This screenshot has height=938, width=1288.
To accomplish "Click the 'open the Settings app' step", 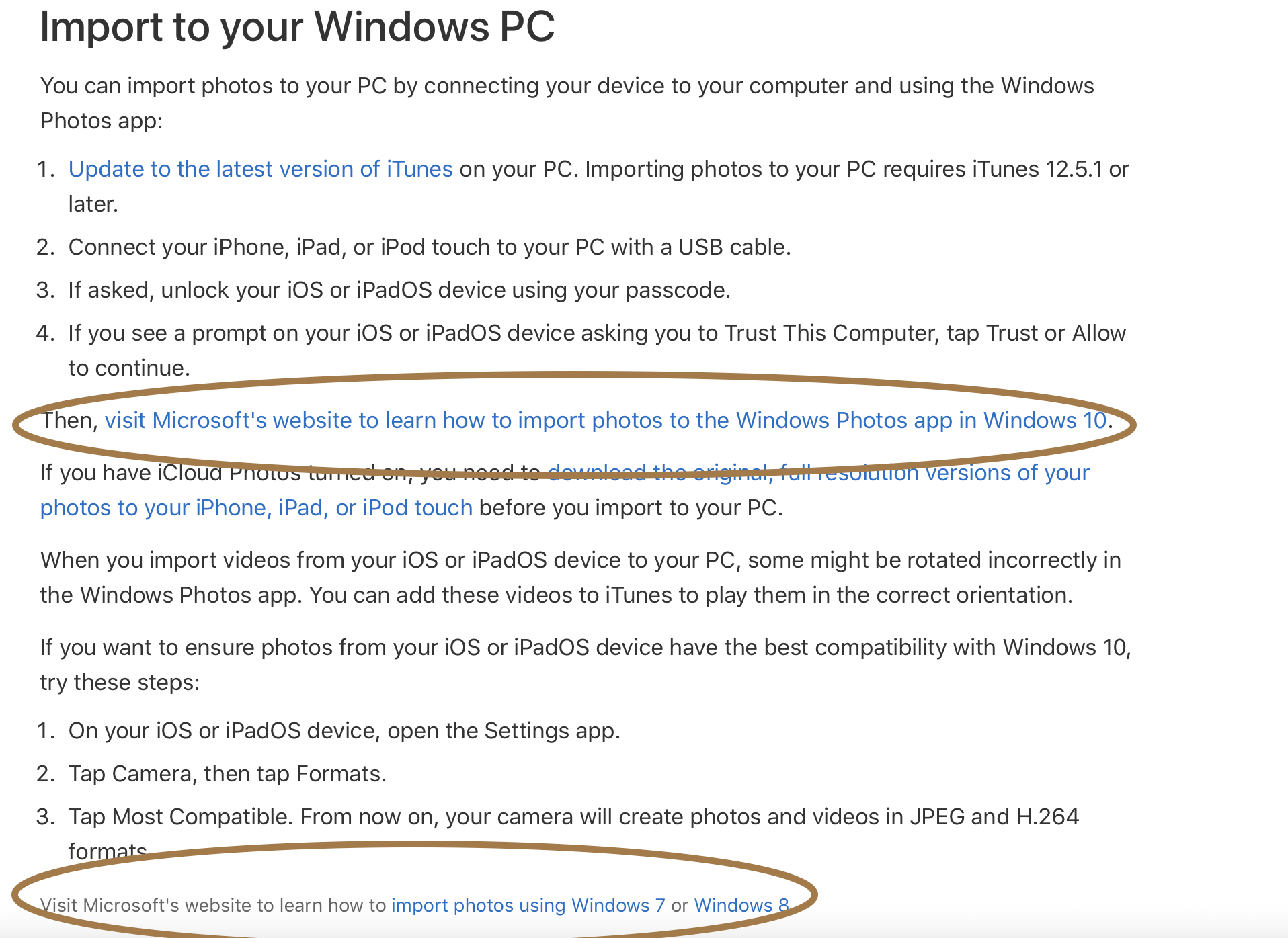I will click(x=344, y=731).
